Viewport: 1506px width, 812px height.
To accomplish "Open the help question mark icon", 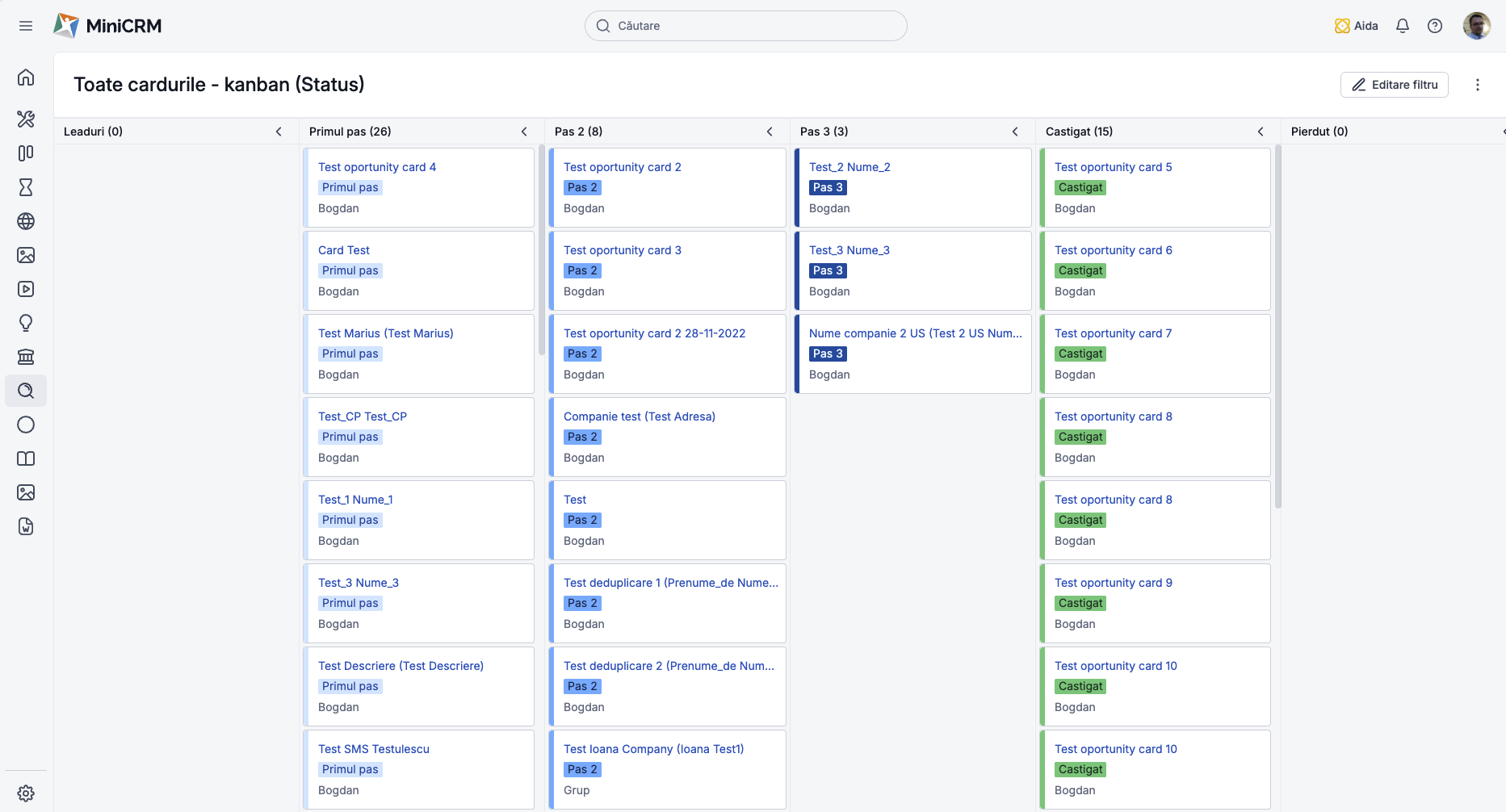I will [1435, 26].
